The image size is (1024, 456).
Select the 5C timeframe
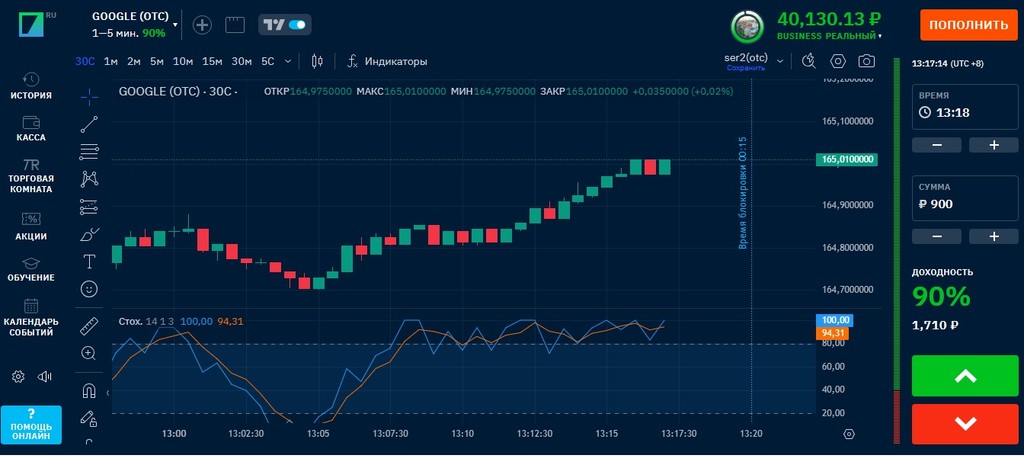(x=268, y=61)
